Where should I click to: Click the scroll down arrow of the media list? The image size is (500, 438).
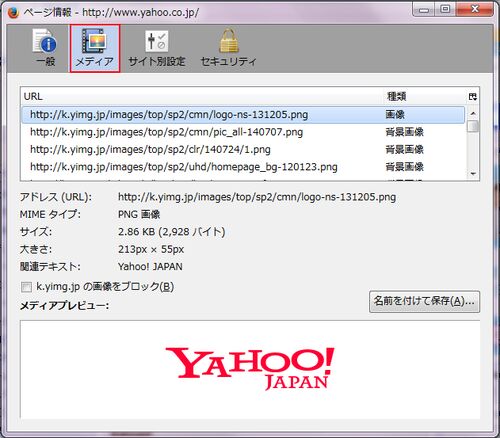point(473,174)
